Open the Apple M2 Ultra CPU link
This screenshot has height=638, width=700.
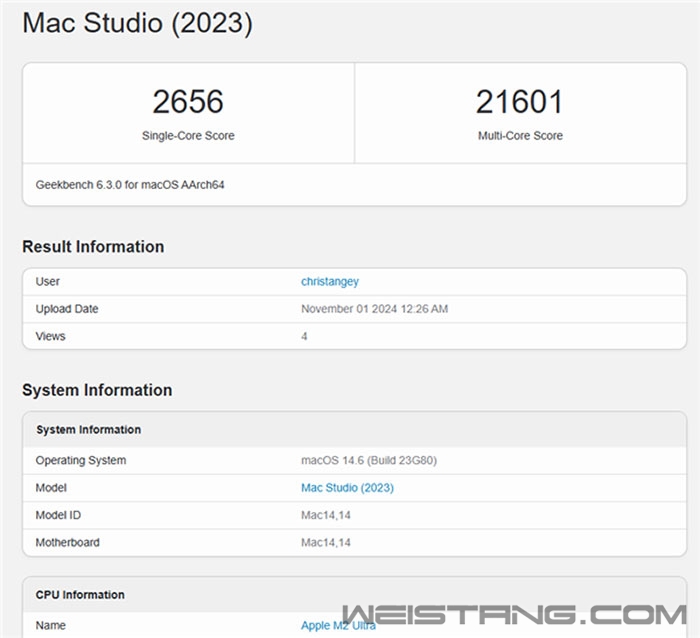pyautogui.click(x=338, y=625)
